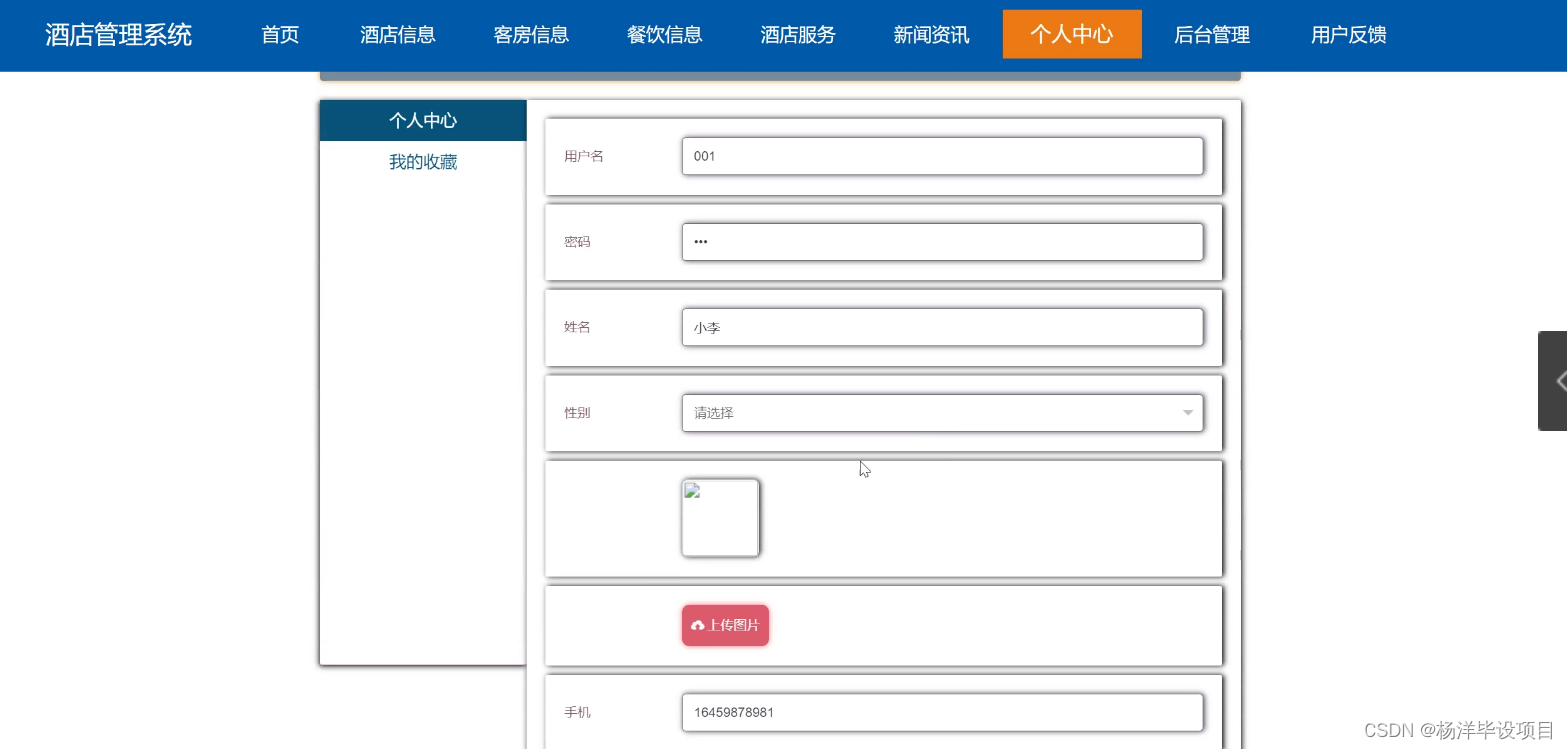Click the collapse chevron on right screen edge
The width and height of the screenshot is (1567, 749).
(x=1558, y=381)
